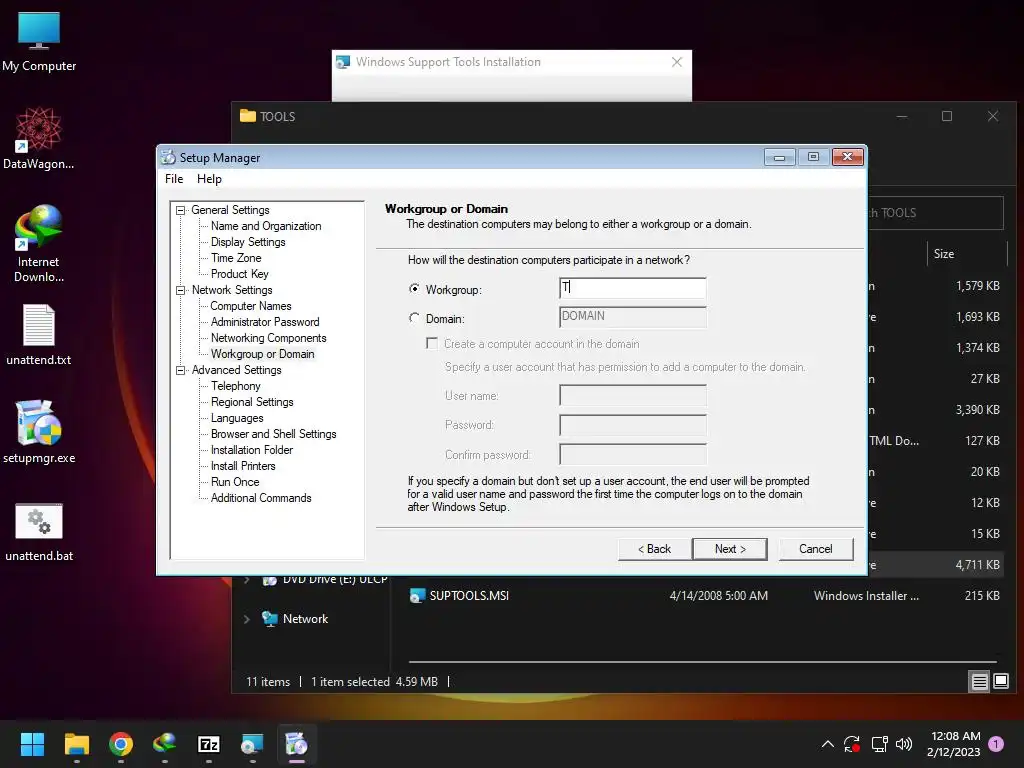This screenshot has height=768, width=1024.
Task: Open File Explorer from the taskbar
Action: point(76,744)
